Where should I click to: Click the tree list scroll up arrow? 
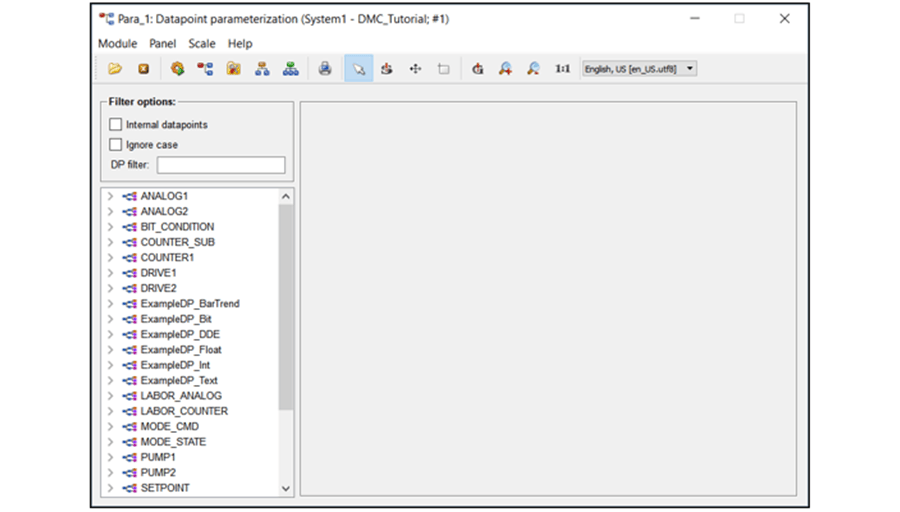pos(286,196)
